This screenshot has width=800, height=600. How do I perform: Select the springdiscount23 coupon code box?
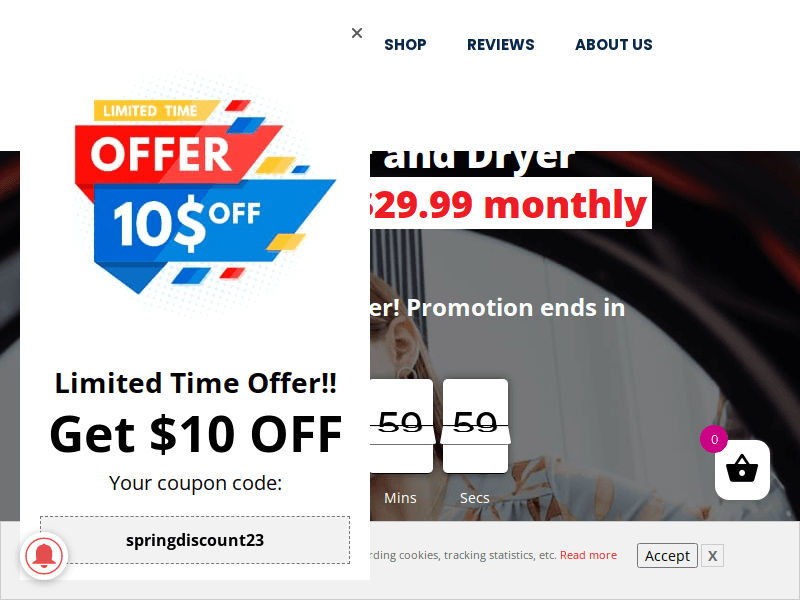195,540
